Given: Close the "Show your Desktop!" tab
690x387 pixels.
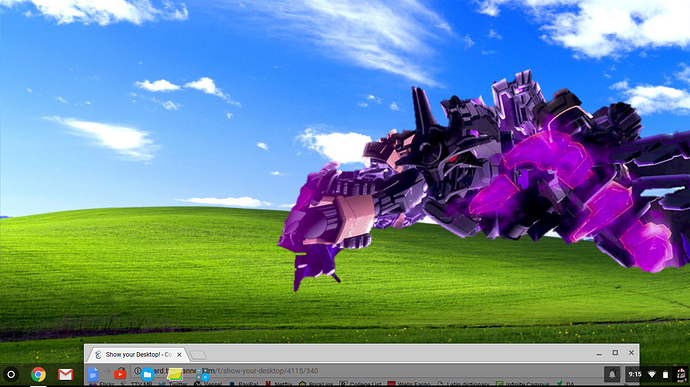Looking at the screenshot, I should (179, 354).
